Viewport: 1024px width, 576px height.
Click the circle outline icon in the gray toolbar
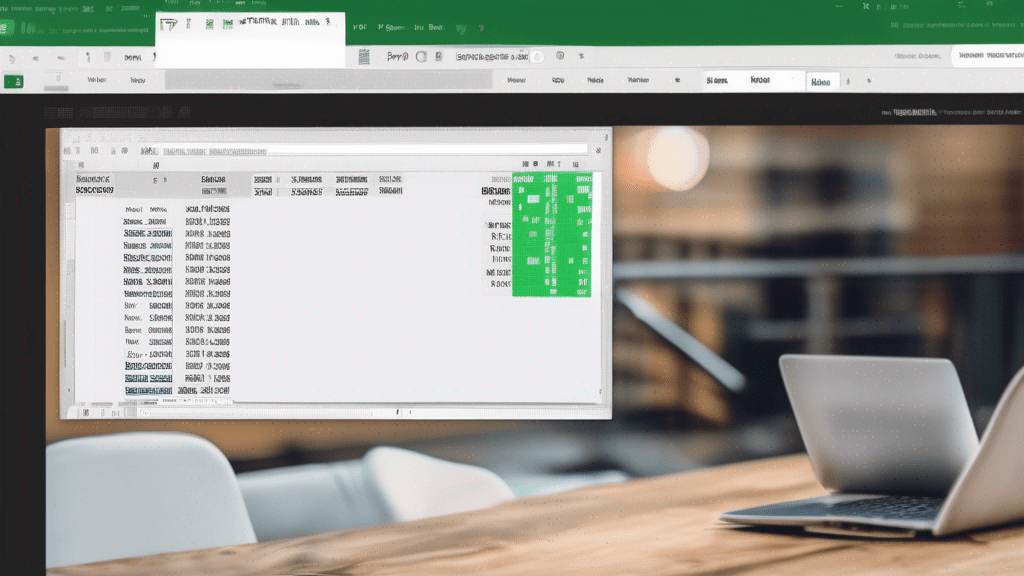(421, 57)
